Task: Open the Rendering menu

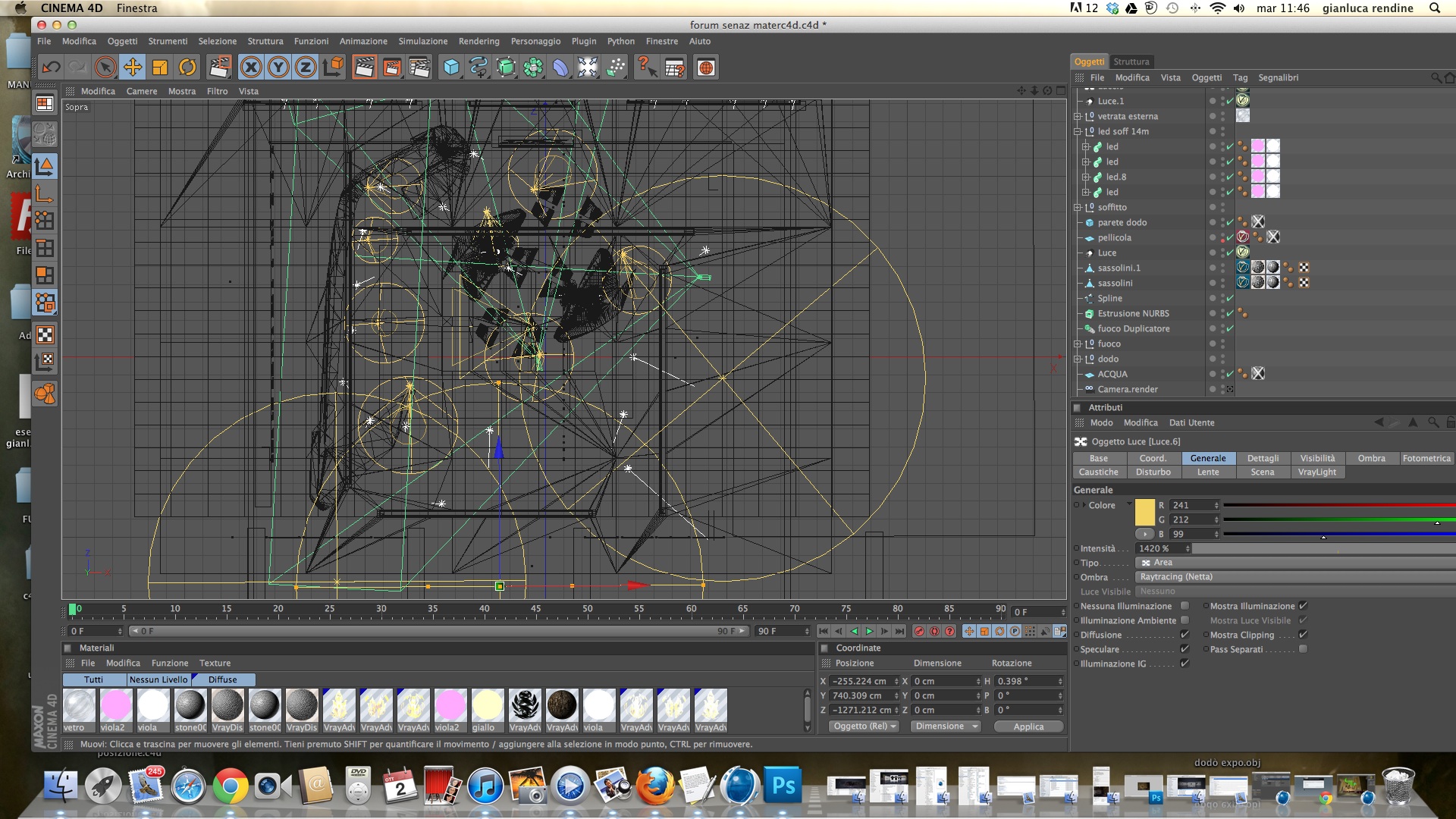Action: coord(479,41)
